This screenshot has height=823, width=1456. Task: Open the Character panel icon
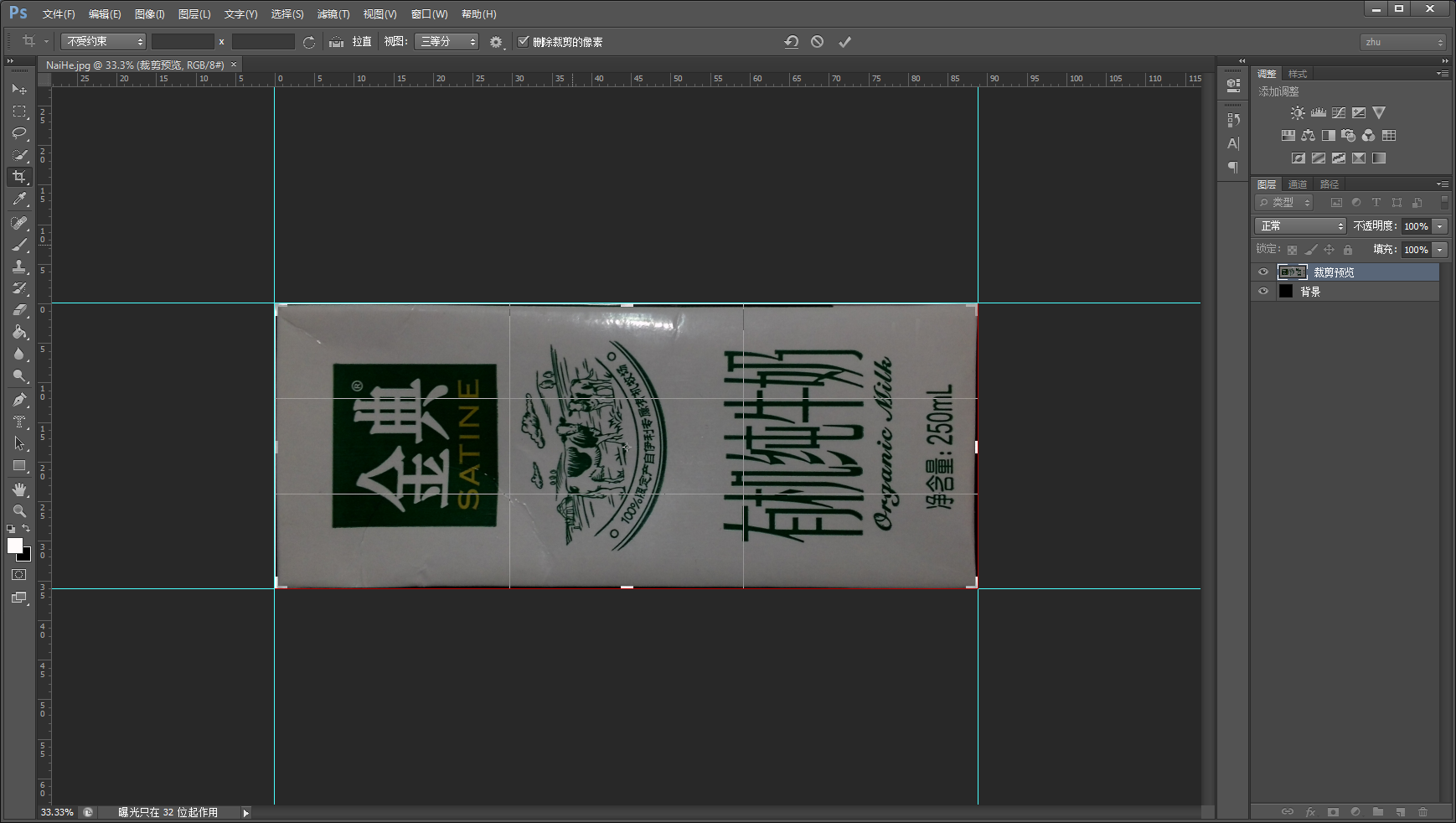point(1233,143)
